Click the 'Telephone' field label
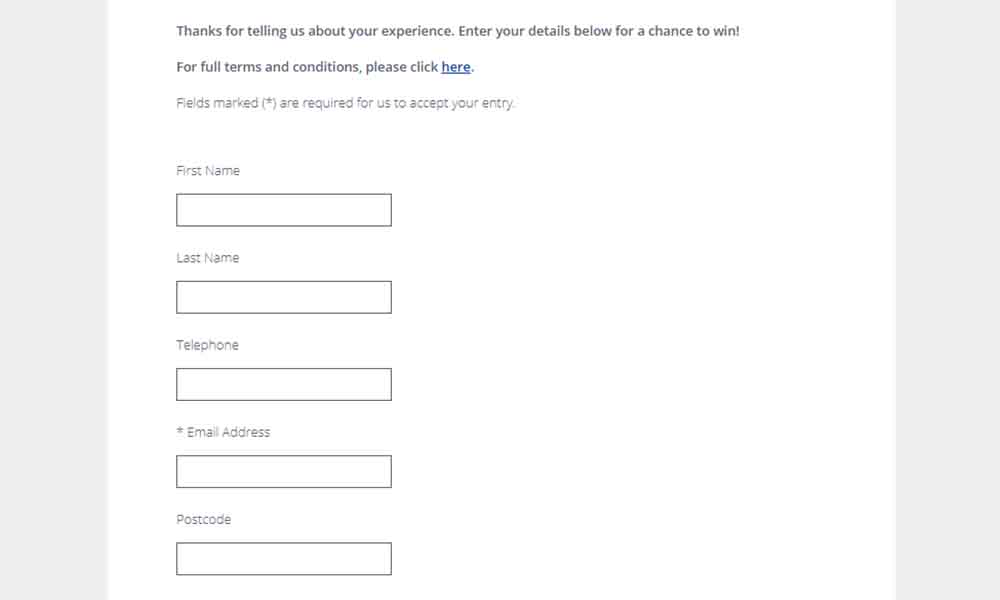 click(x=207, y=345)
